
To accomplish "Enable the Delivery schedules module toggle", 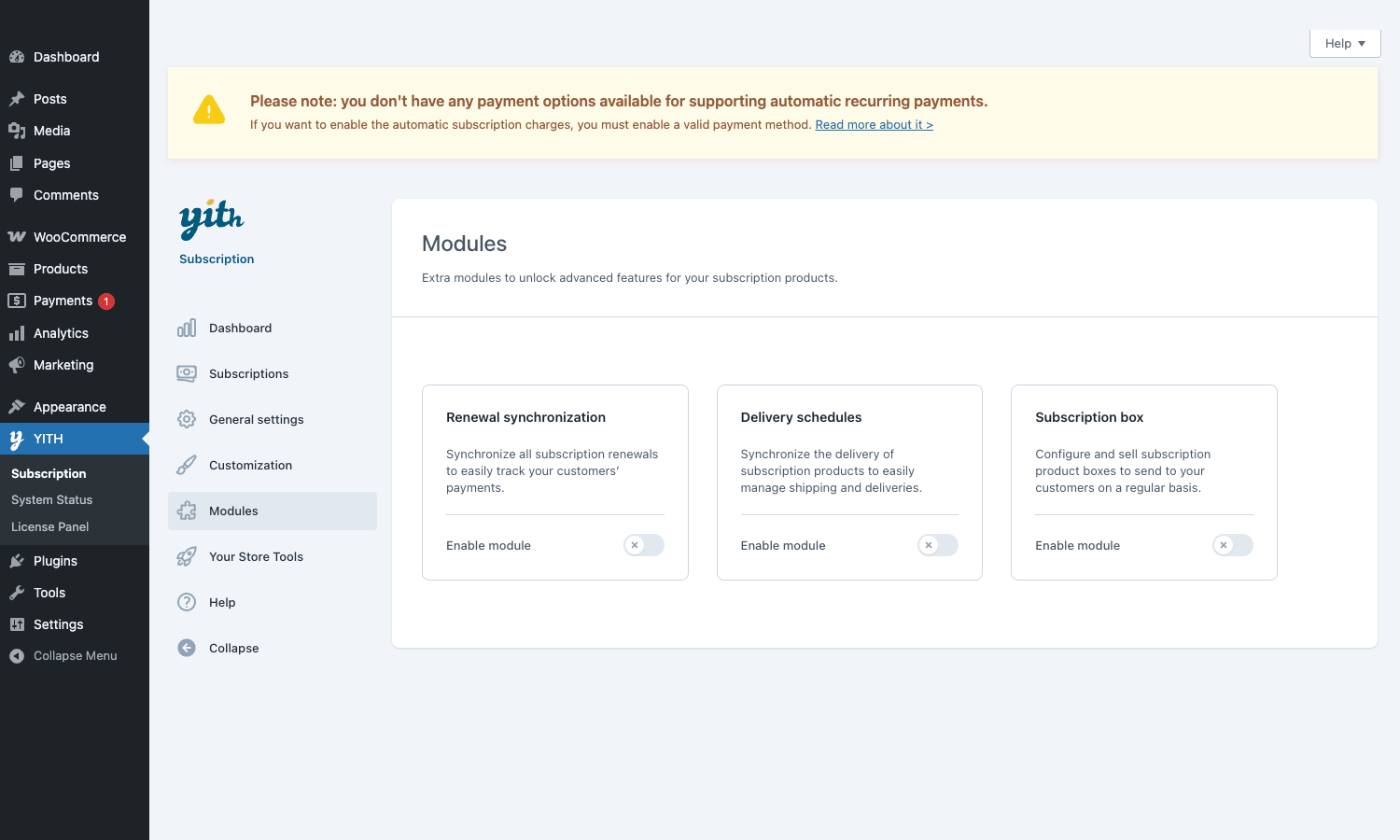I will pyautogui.click(x=938, y=545).
